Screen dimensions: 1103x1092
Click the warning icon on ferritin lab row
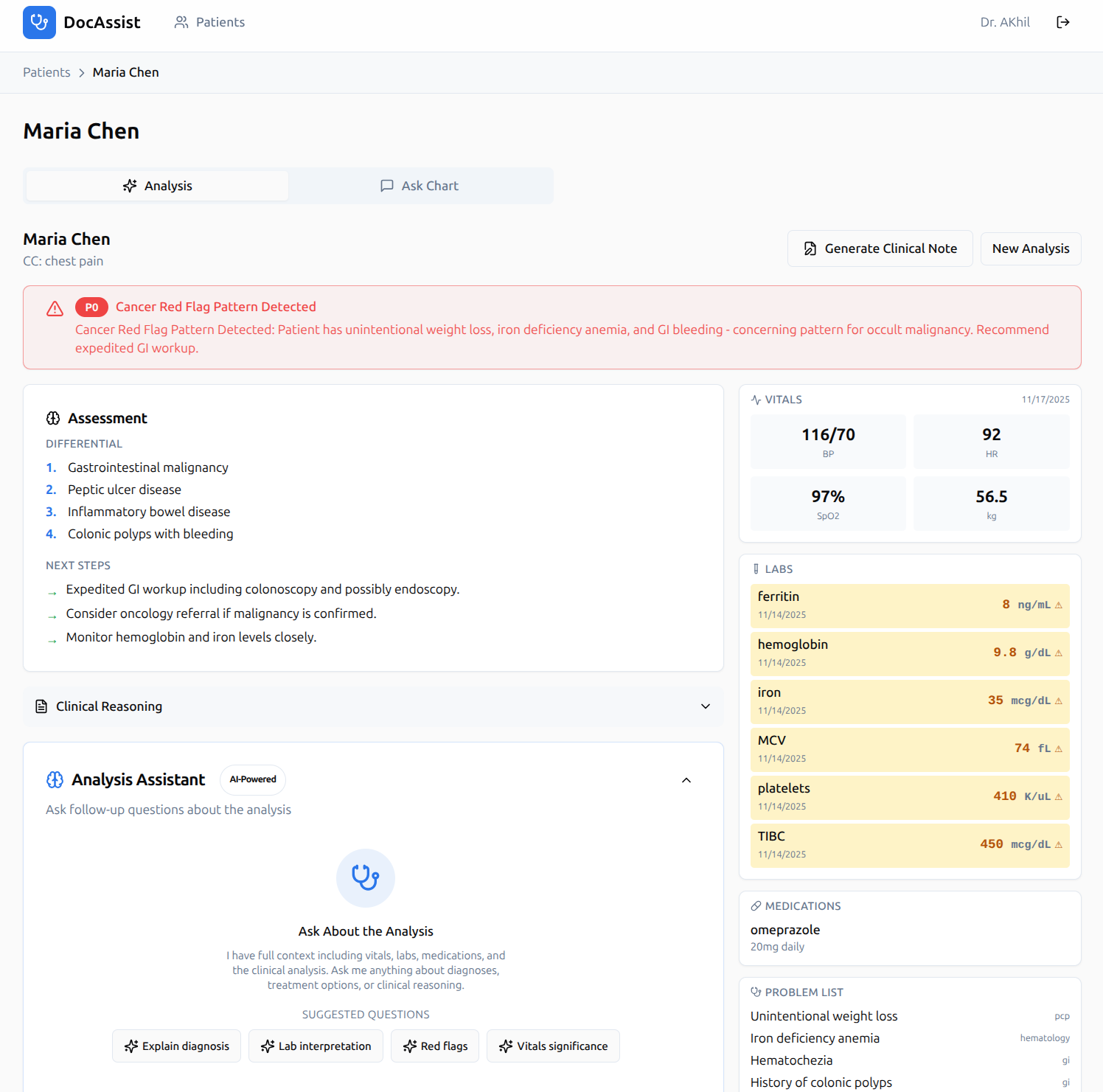[x=1058, y=605]
